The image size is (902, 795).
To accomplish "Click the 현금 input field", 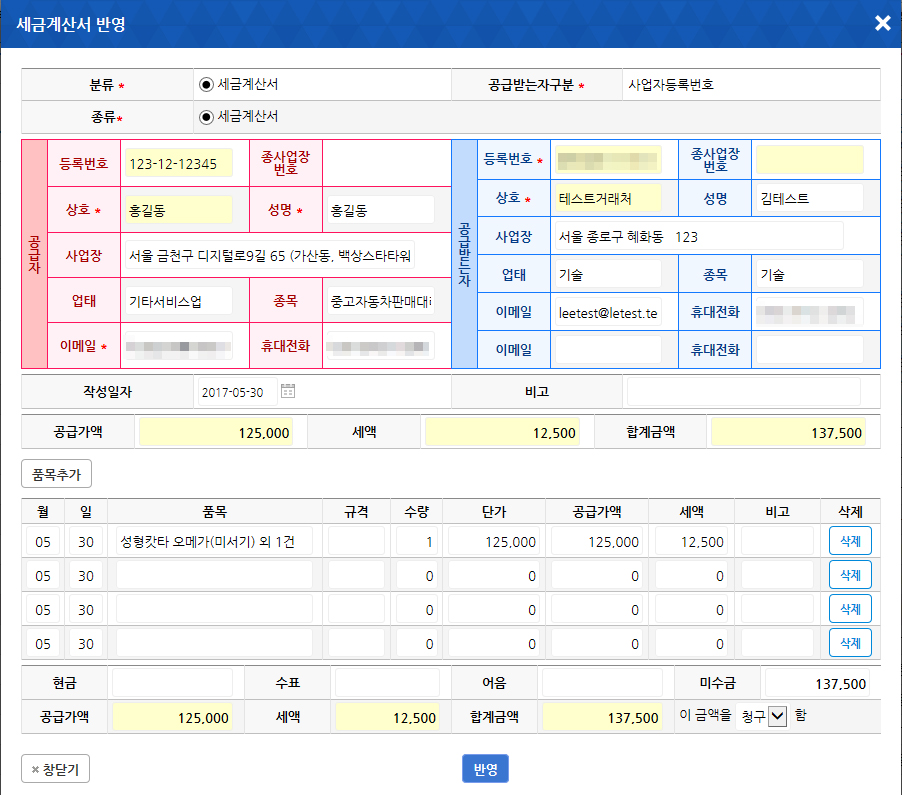I will tap(173, 683).
